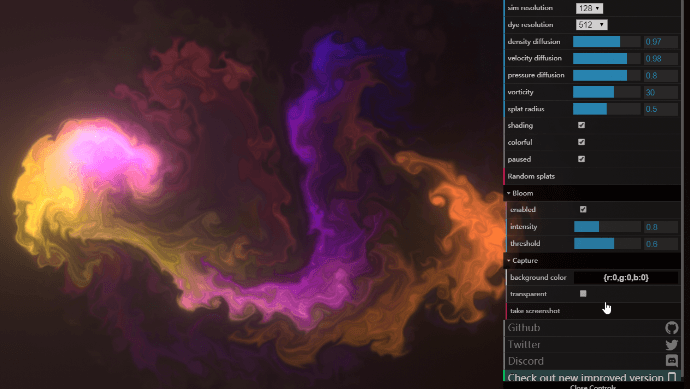690x389 pixels.
Task: Adjust the pressure diffusion slider
Action: pos(606,75)
